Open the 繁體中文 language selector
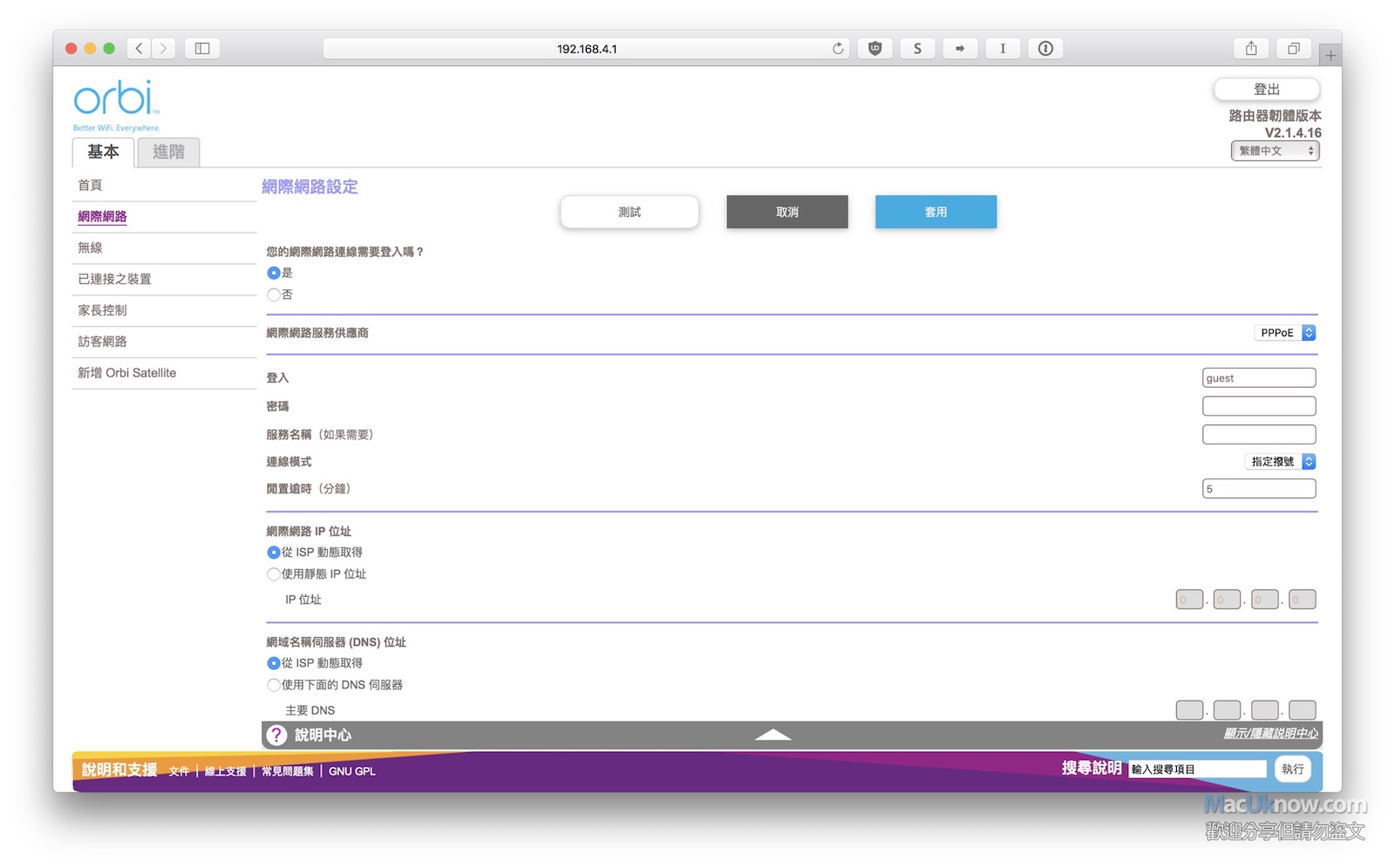Screen dimensions: 1395x868 (1275, 151)
